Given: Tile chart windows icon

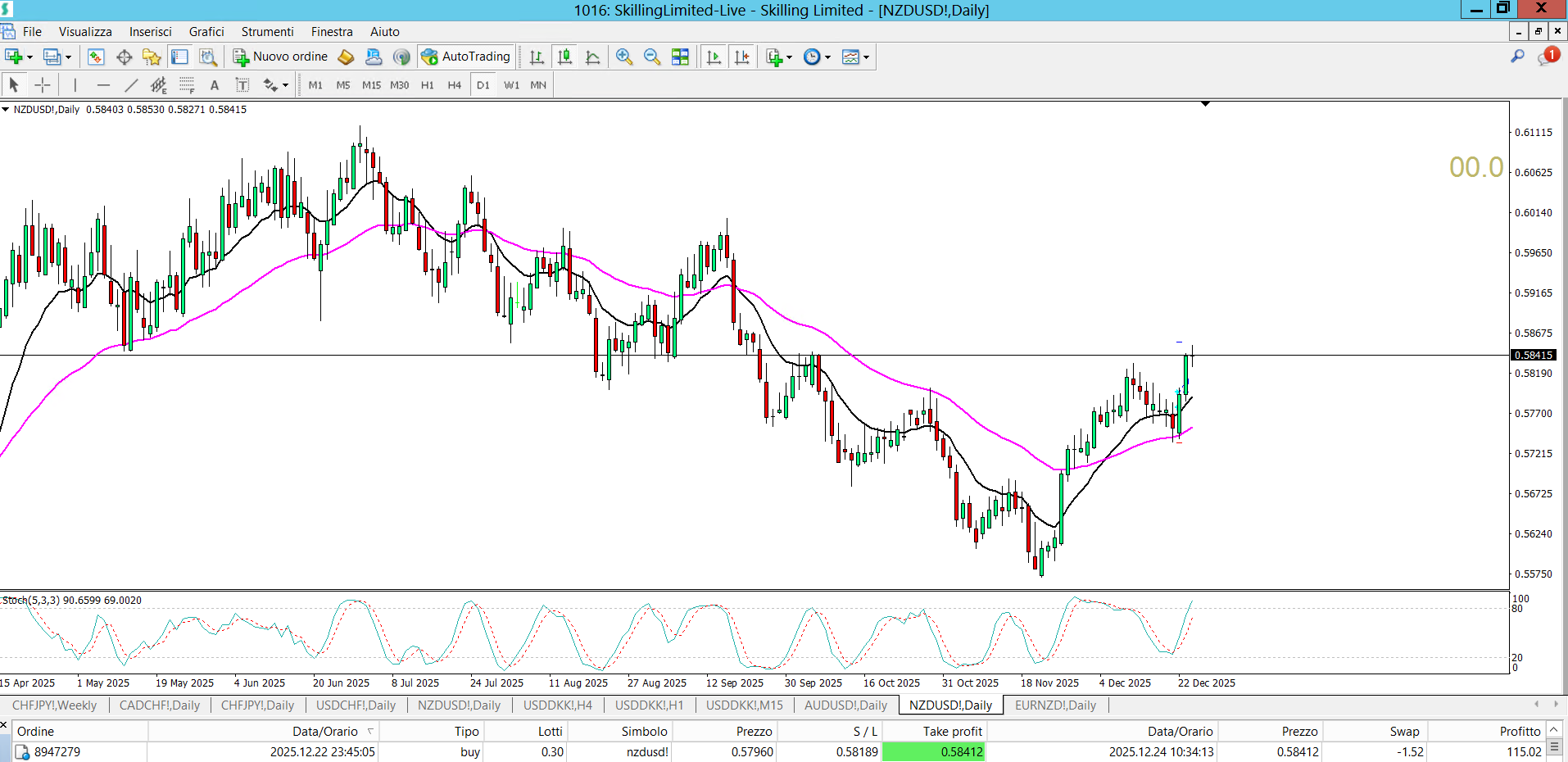Looking at the screenshot, I should [680, 57].
